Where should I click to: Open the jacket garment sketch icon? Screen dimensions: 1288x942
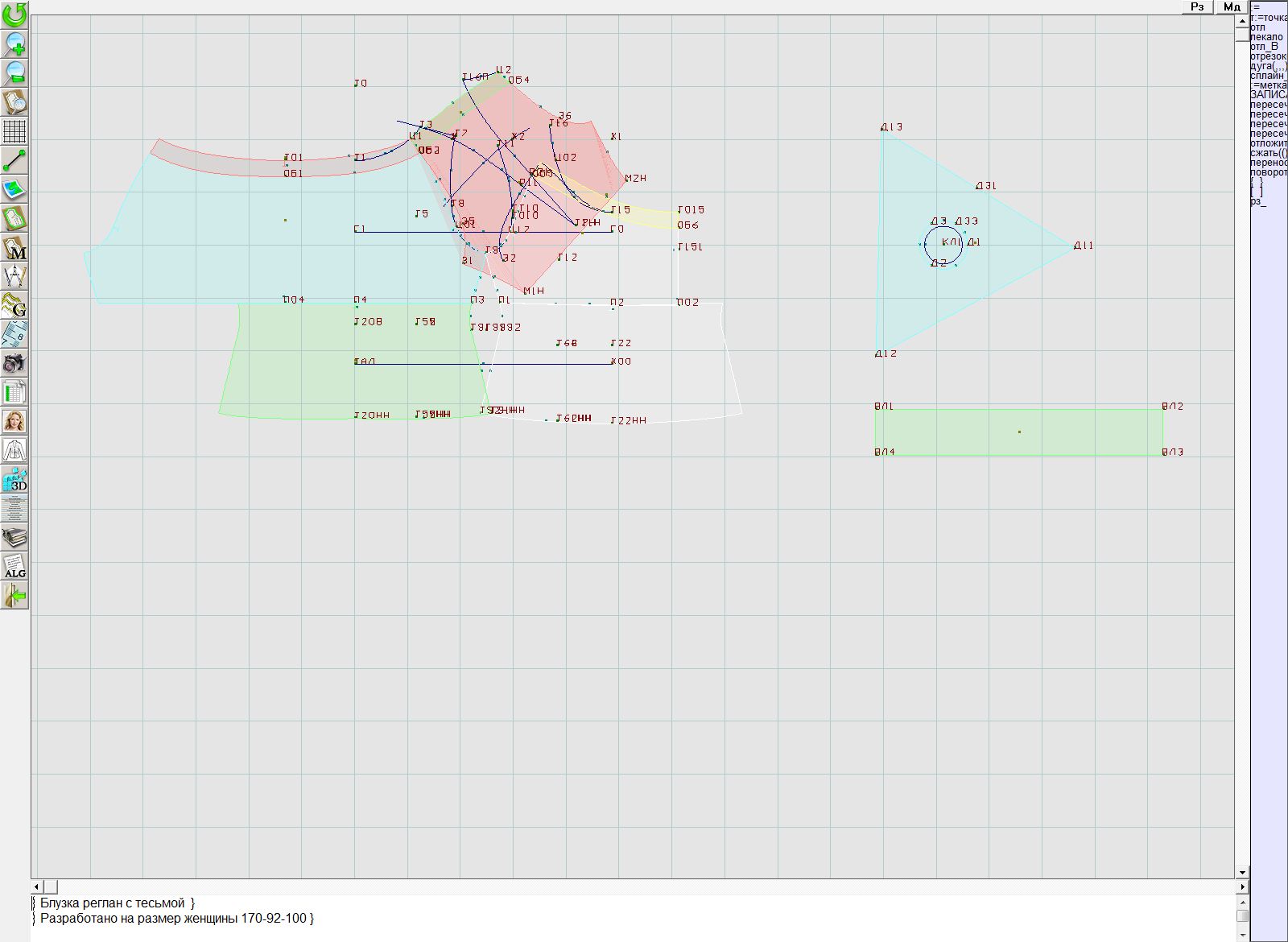click(14, 450)
